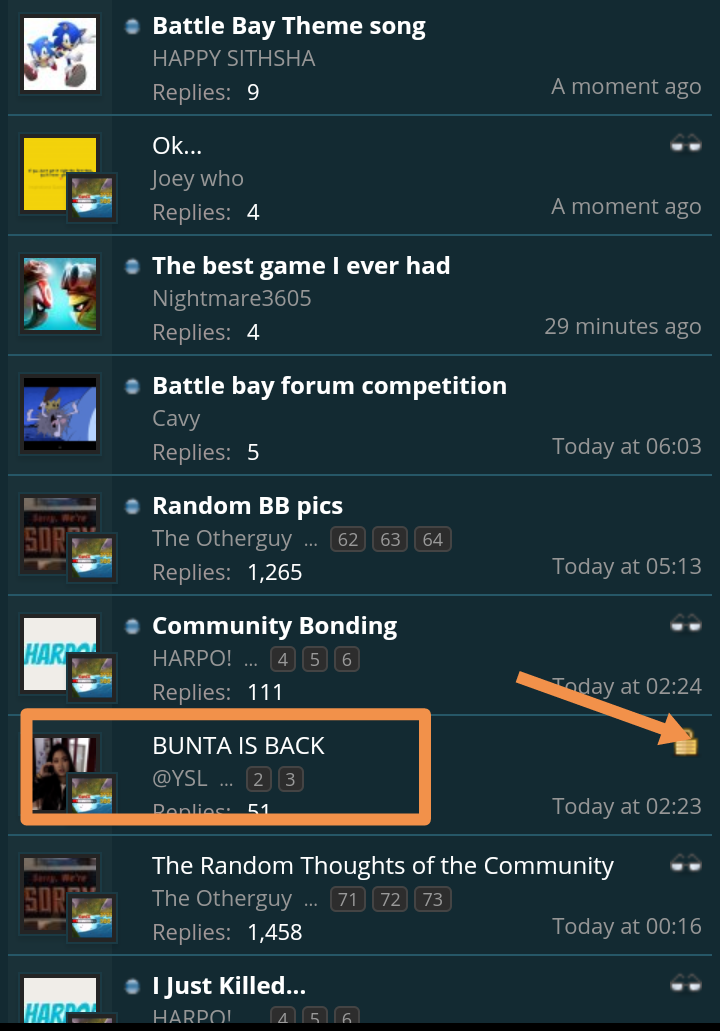Click the glasses icon beside Community Bonding
Viewport: 720px width, 1031px height.
point(686,623)
